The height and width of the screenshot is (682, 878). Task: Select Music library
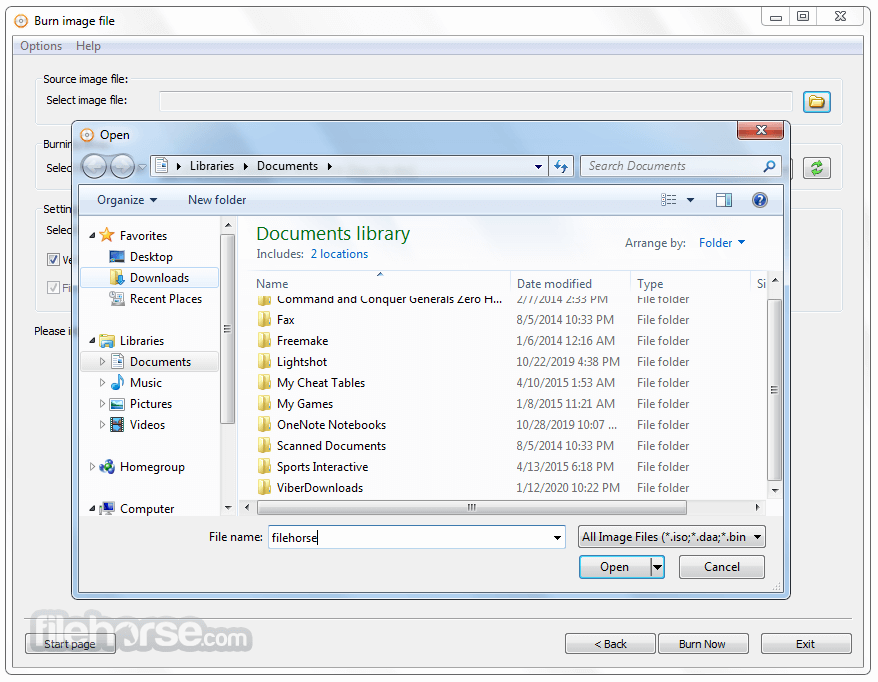coord(146,383)
